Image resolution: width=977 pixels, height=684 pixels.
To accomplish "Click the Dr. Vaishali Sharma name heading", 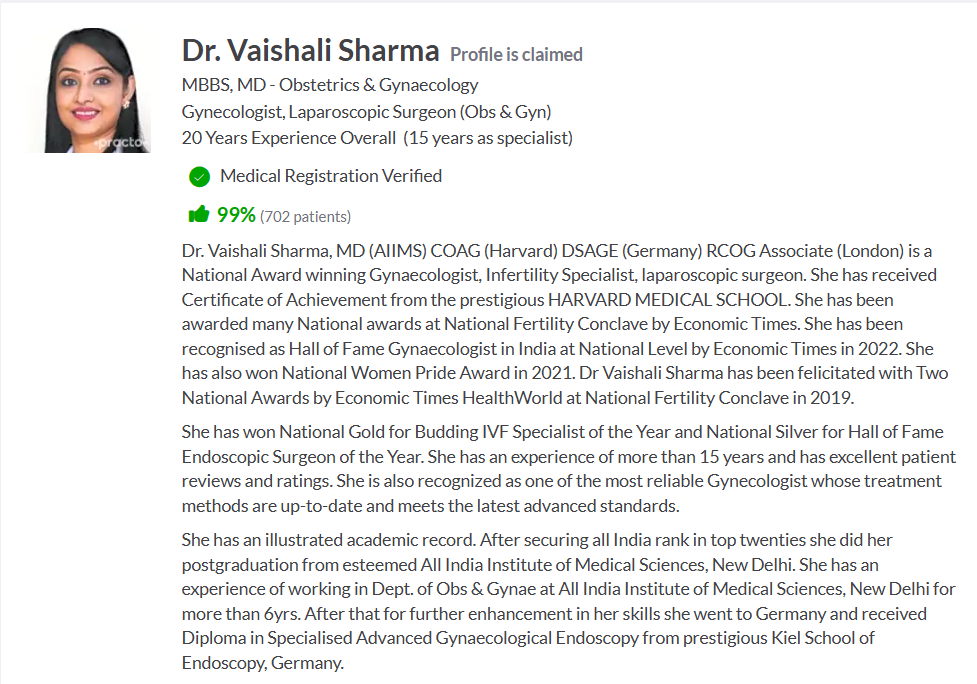I will point(310,51).
